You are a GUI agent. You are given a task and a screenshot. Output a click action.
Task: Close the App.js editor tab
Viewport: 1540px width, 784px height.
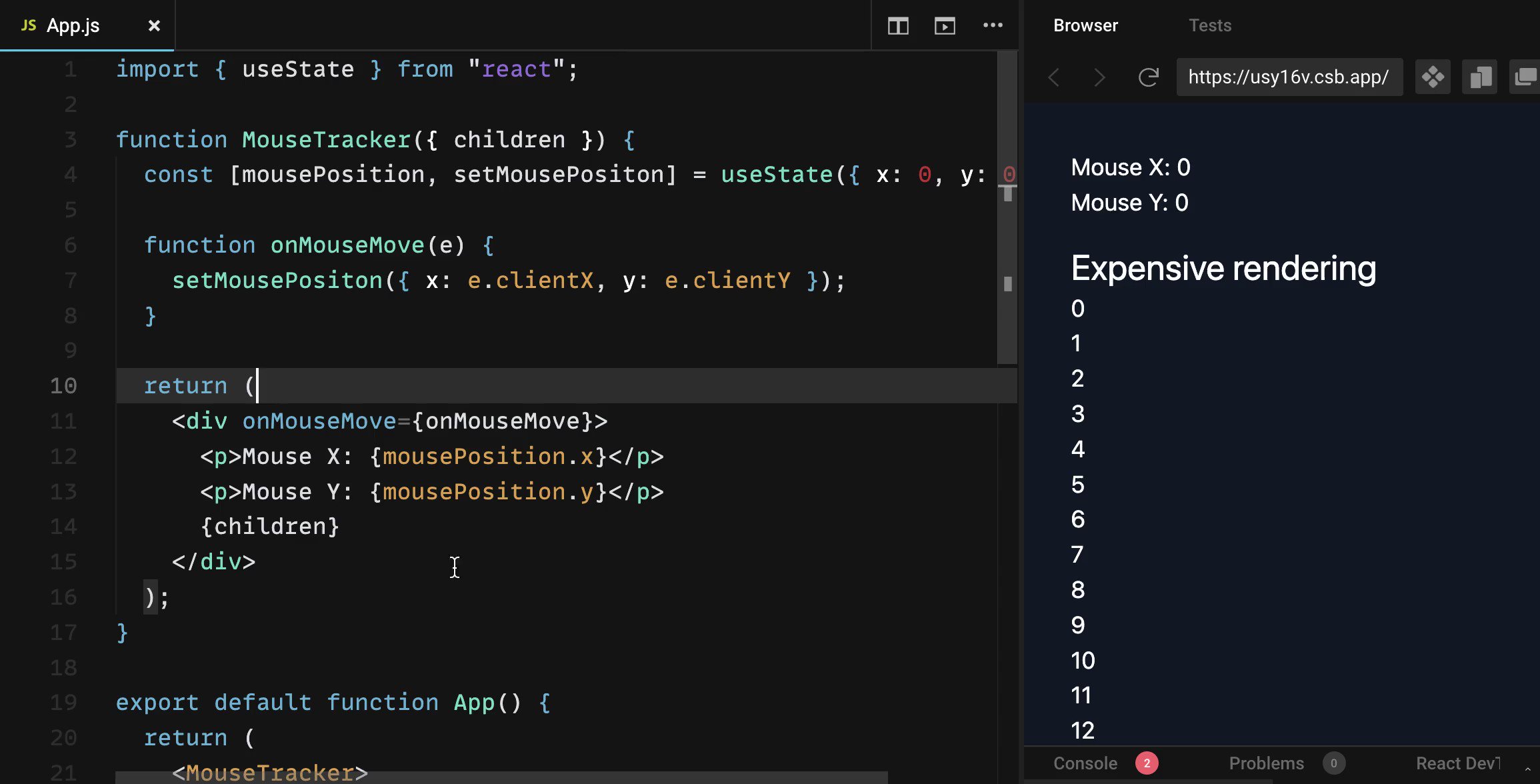point(154,25)
